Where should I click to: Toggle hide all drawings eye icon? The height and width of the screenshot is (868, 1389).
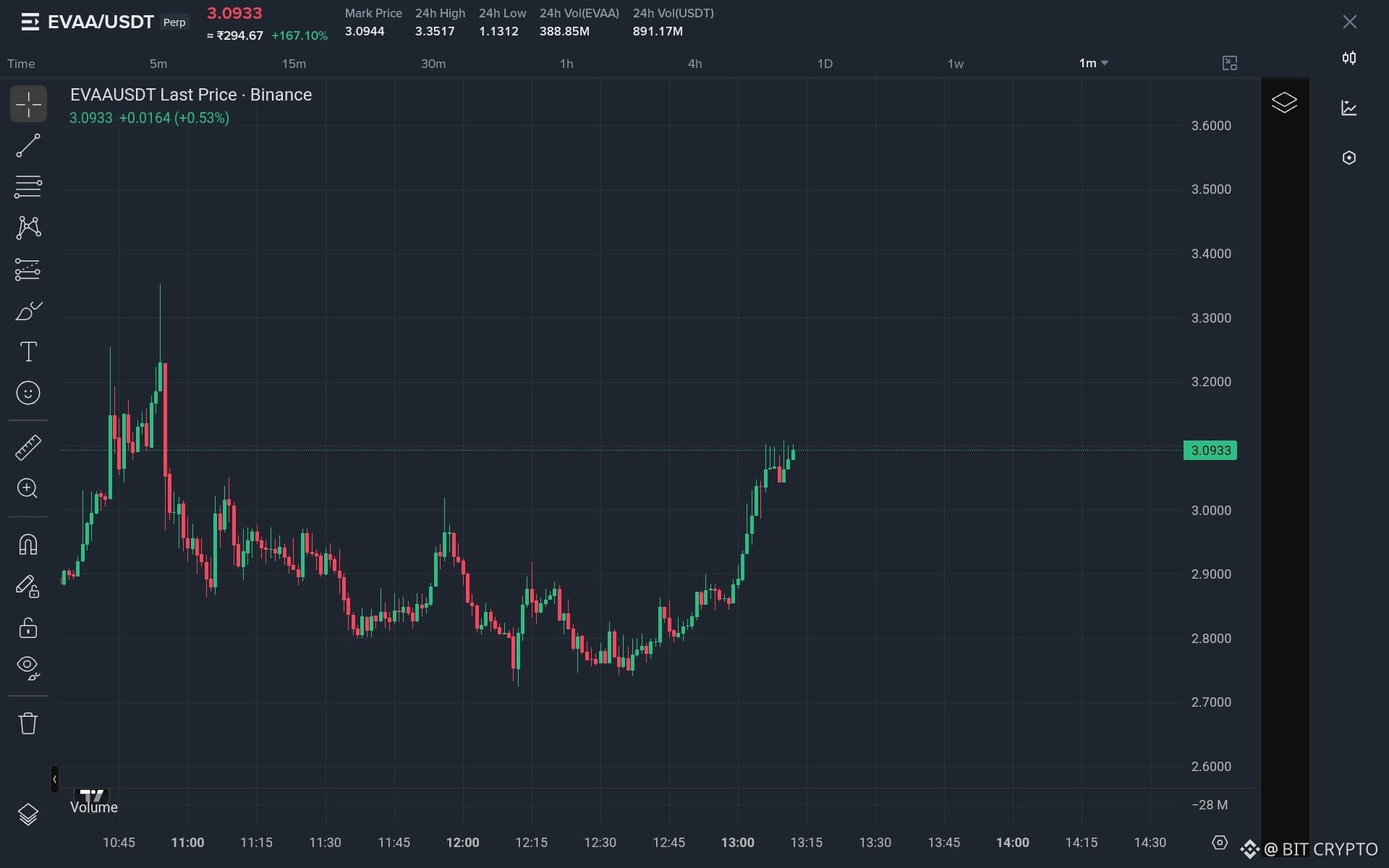[28, 668]
